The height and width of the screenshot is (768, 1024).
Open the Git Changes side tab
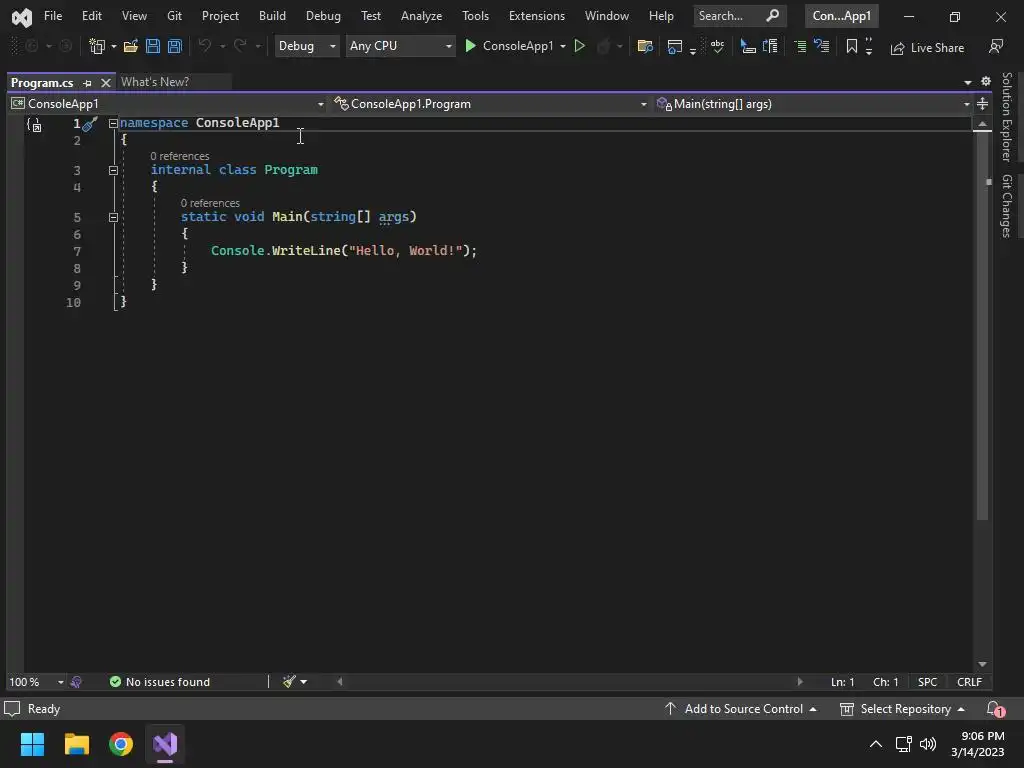[x=1007, y=206]
